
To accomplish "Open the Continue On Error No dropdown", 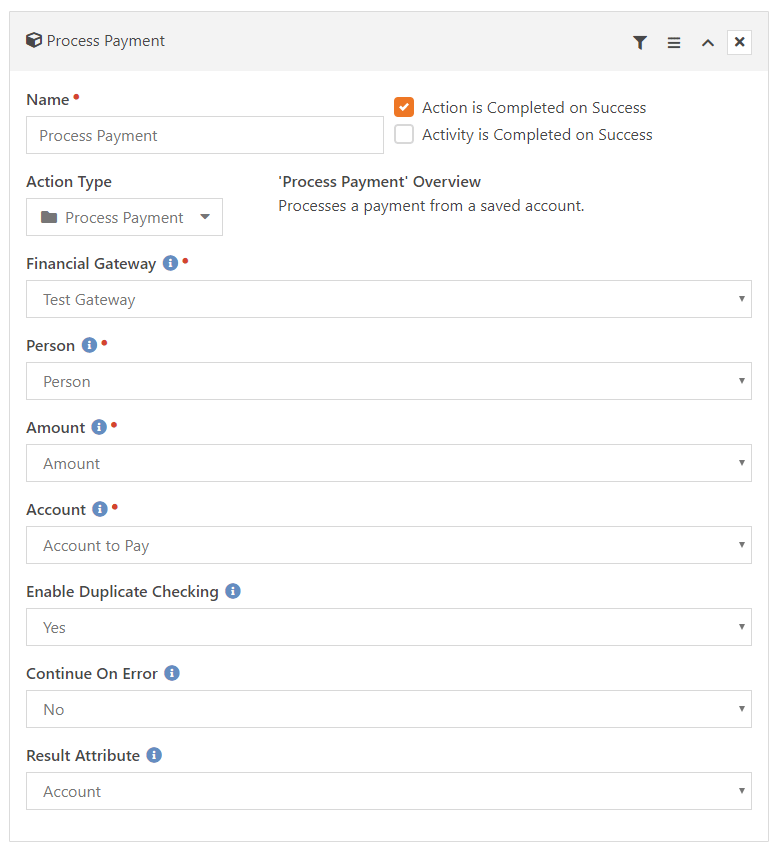I will (389, 709).
